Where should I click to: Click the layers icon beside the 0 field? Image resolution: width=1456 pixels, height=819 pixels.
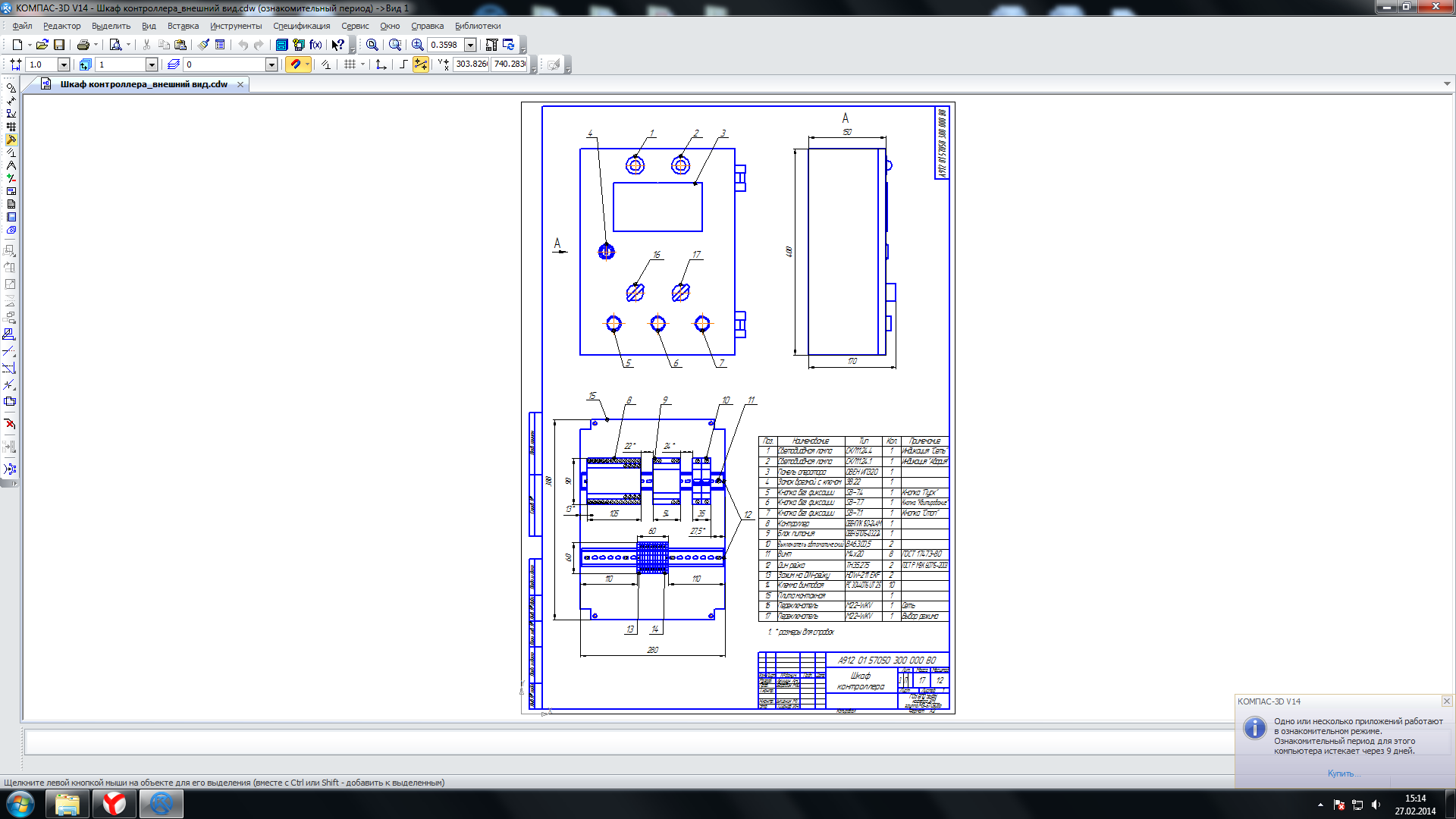click(x=173, y=64)
